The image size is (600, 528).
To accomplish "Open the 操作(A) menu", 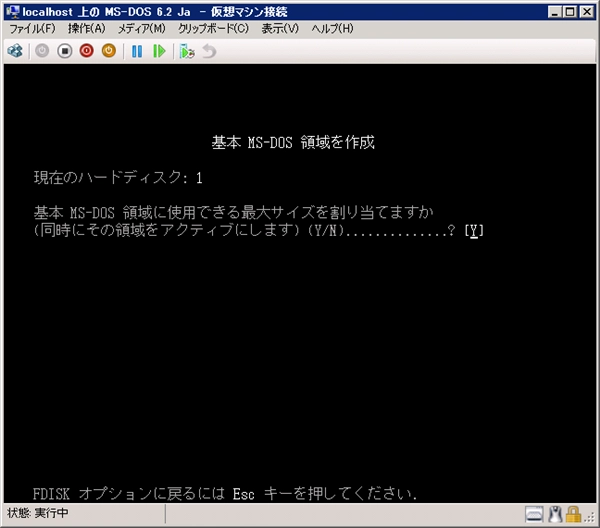I will click(x=86, y=29).
